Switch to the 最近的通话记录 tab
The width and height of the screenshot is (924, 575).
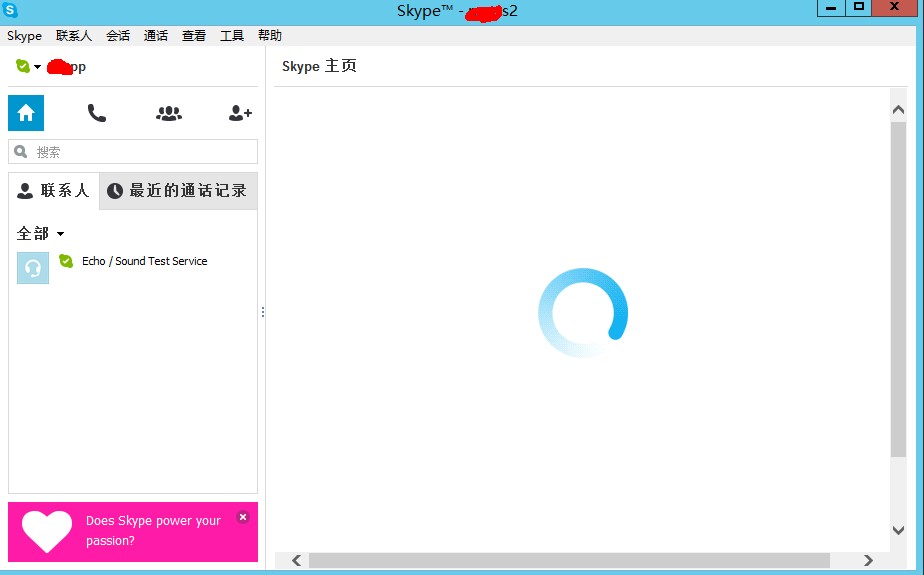coord(178,190)
